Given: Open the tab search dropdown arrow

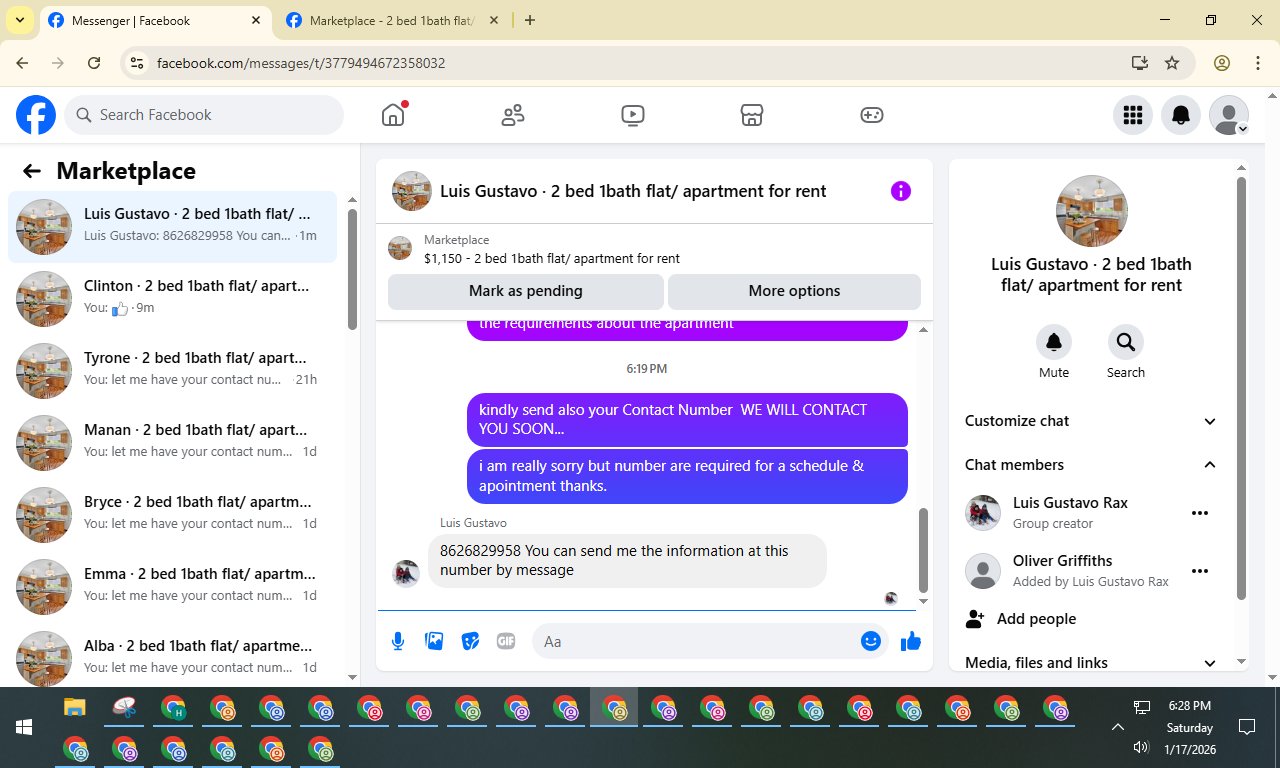Looking at the screenshot, I should [x=19, y=20].
